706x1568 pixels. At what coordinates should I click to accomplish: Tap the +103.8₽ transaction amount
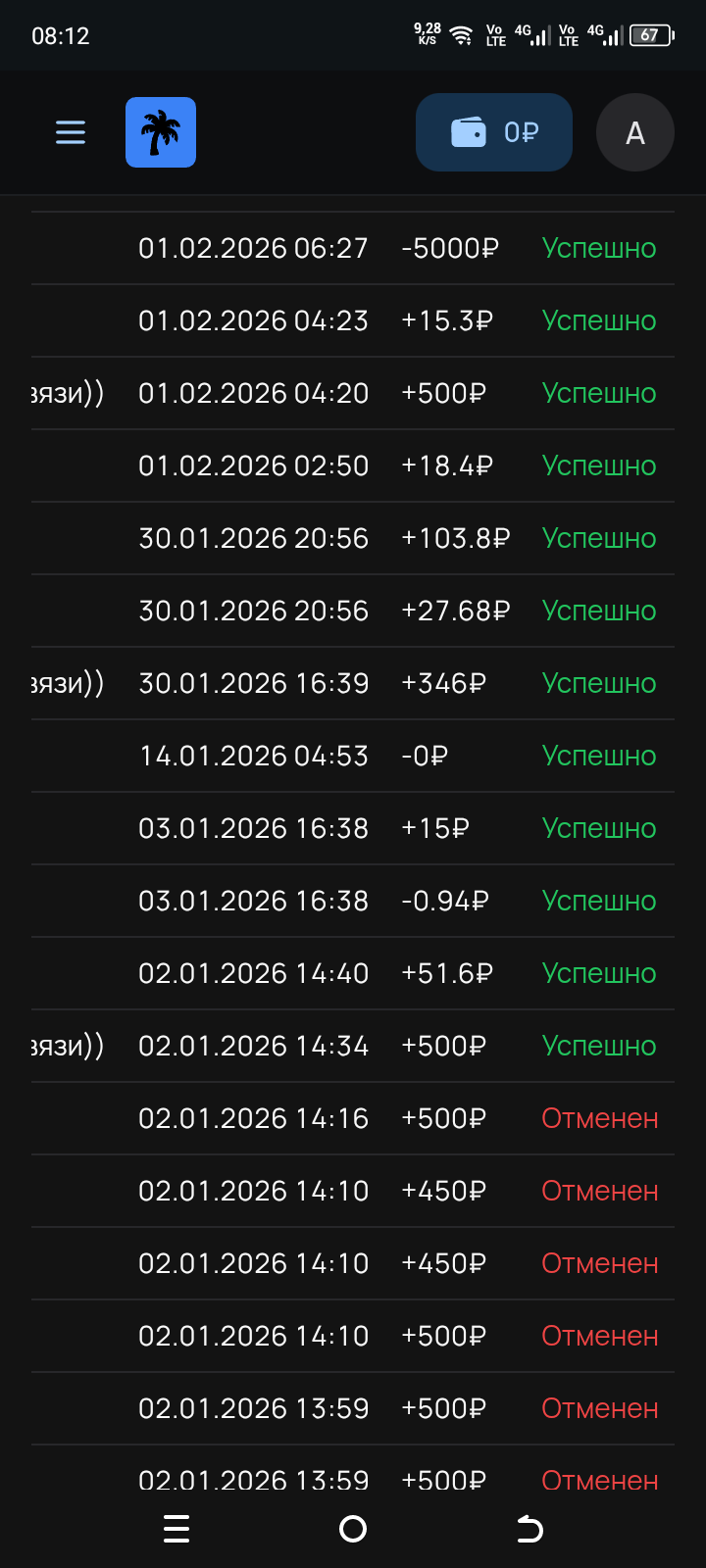(456, 538)
